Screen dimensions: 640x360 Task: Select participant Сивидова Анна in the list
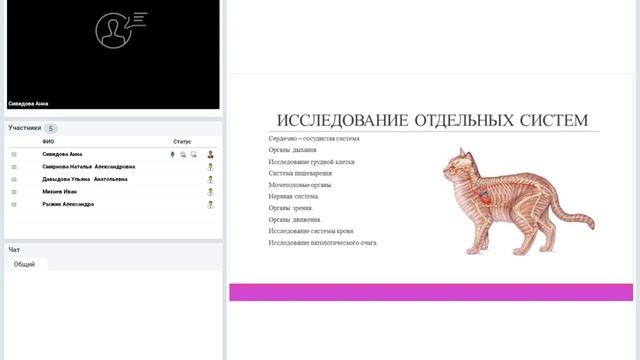[62, 154]
